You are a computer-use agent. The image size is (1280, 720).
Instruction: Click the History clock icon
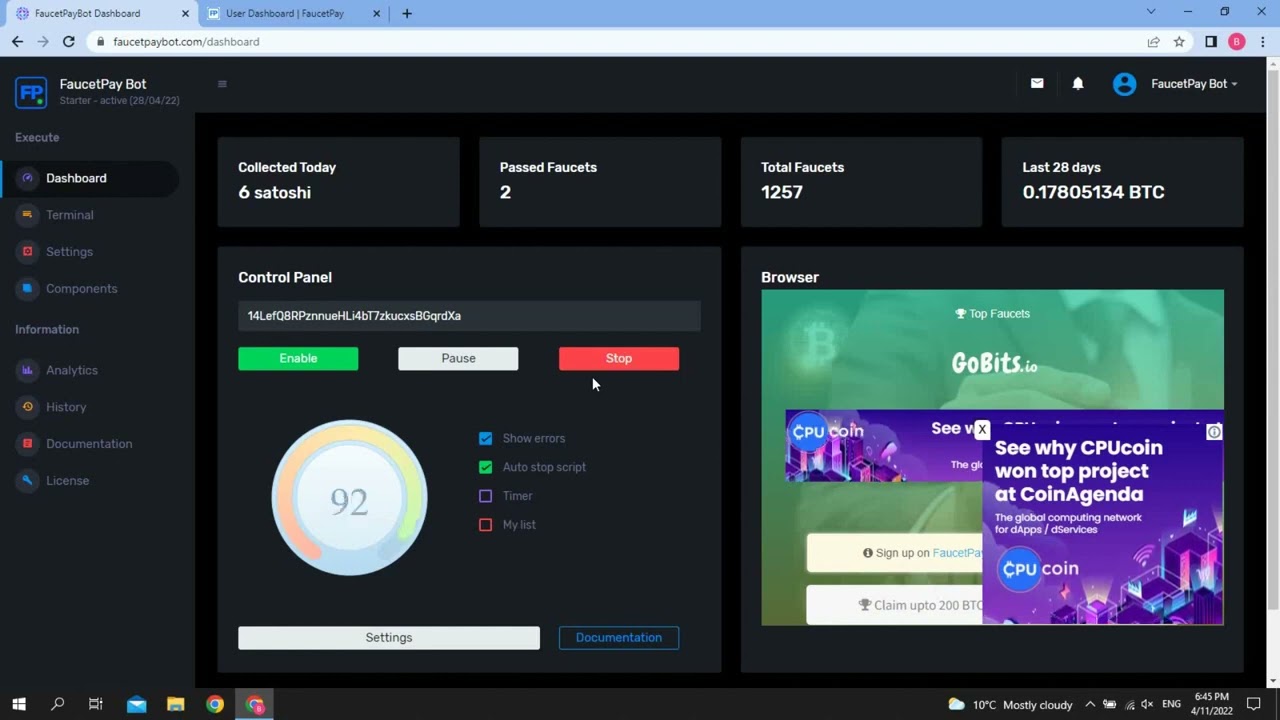[x=27, y=407]
